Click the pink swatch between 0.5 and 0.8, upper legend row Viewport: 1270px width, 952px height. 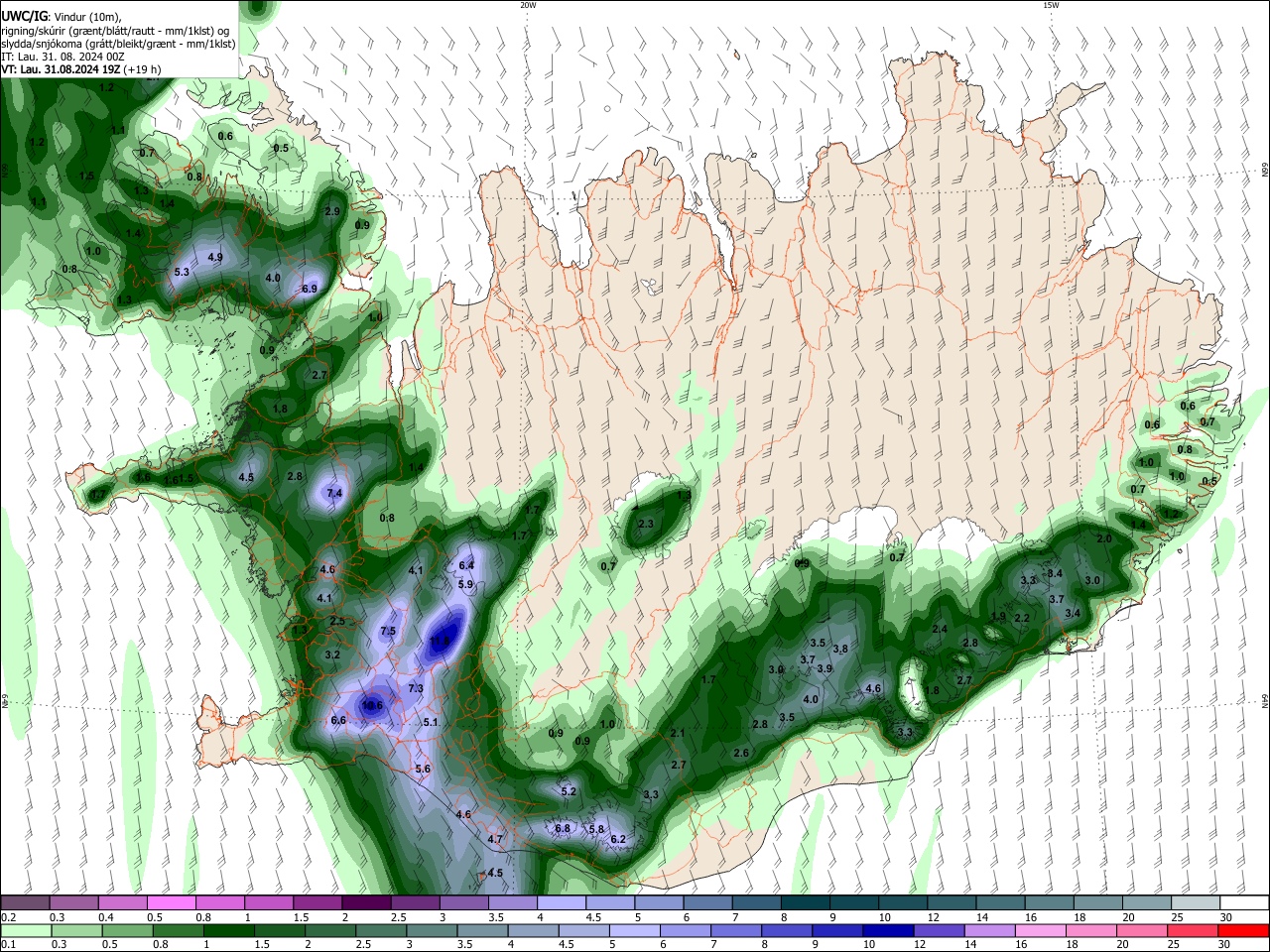171,903
